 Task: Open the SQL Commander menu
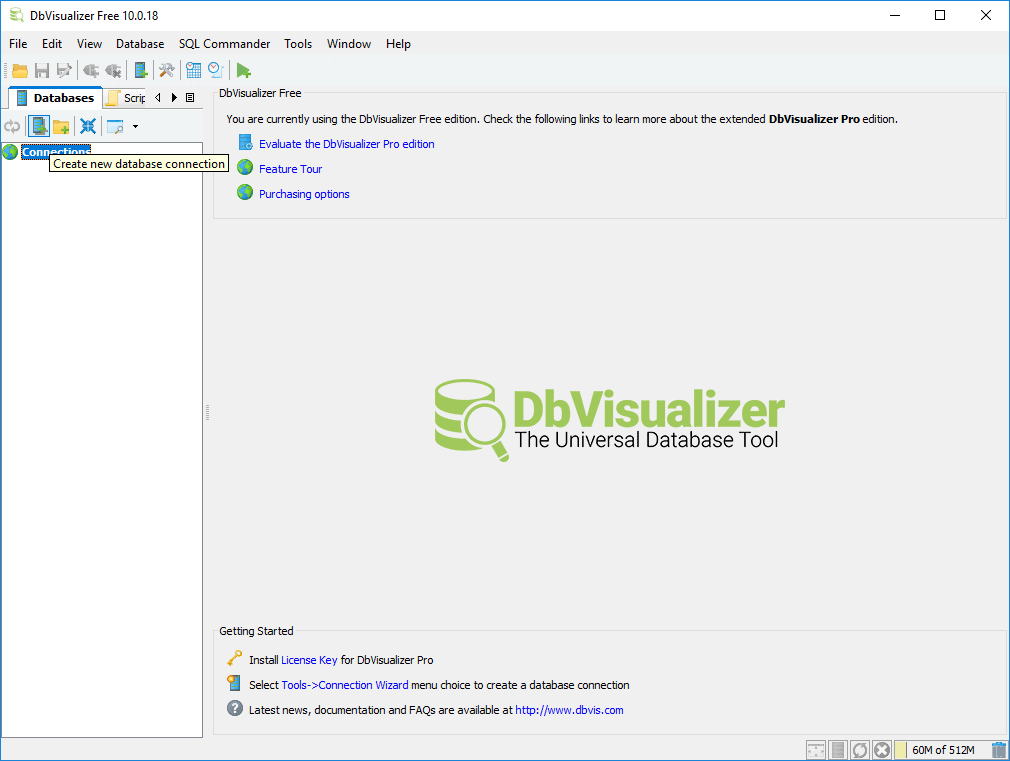(224, 44)
